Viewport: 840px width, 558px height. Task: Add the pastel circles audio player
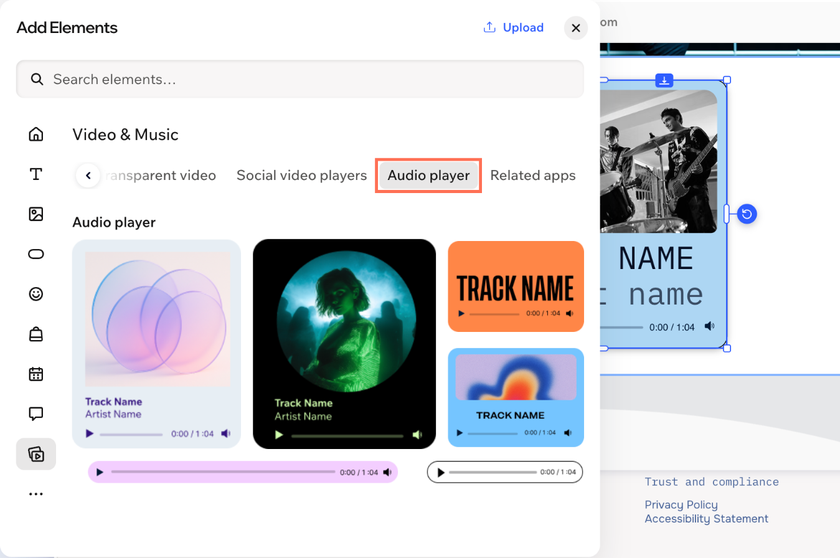tap(156, 343)
